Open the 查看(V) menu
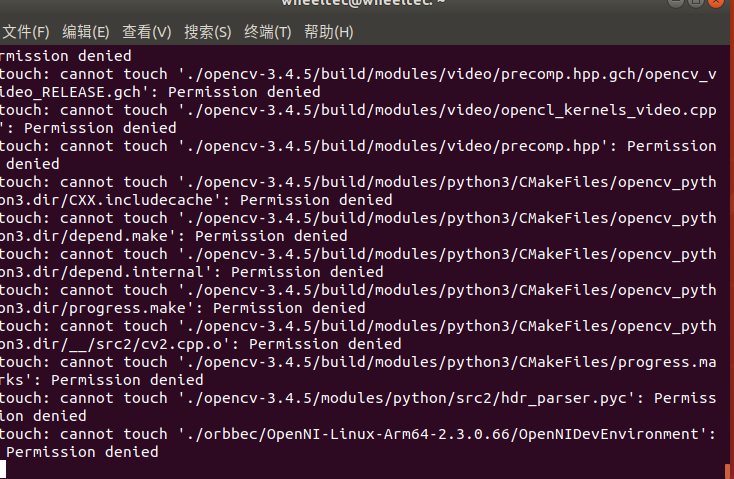 click(x=147, y=32)
